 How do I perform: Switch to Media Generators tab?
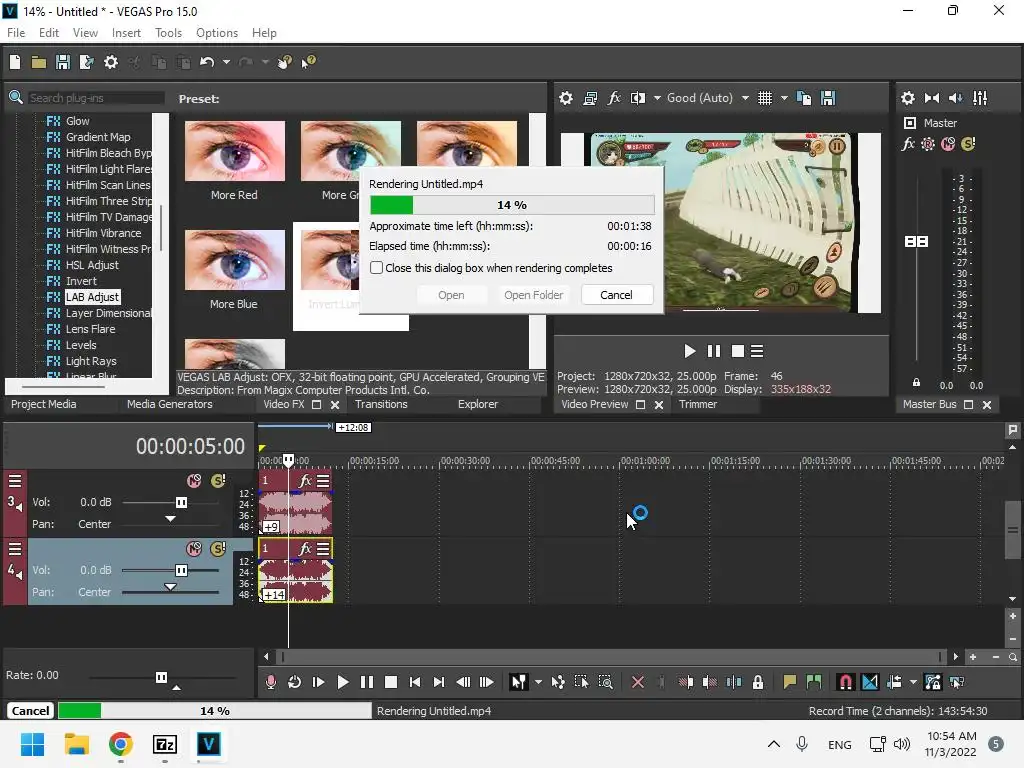click(170, 404)
